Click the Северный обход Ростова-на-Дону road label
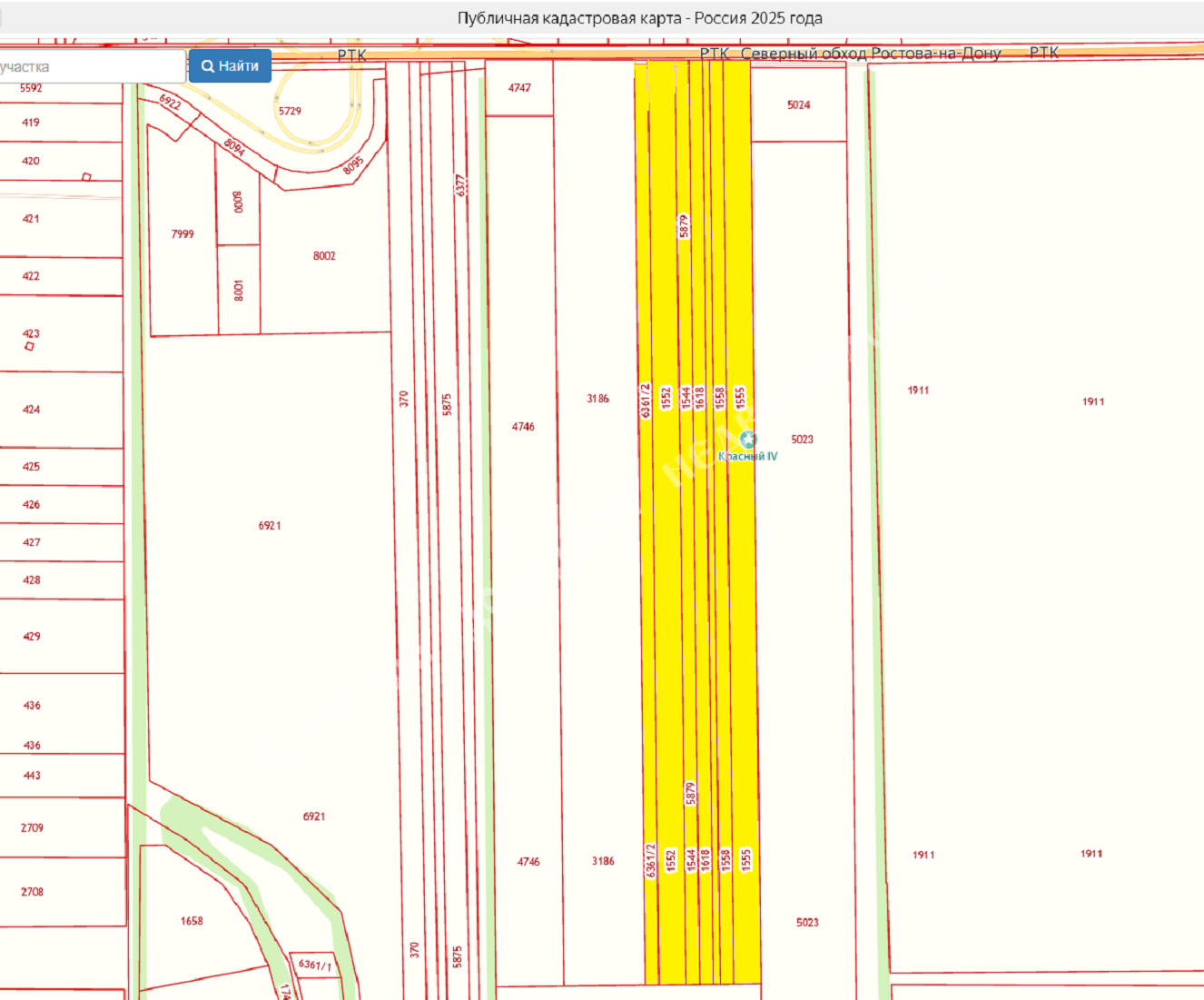1204x1000 pixels. click(870, 54)
